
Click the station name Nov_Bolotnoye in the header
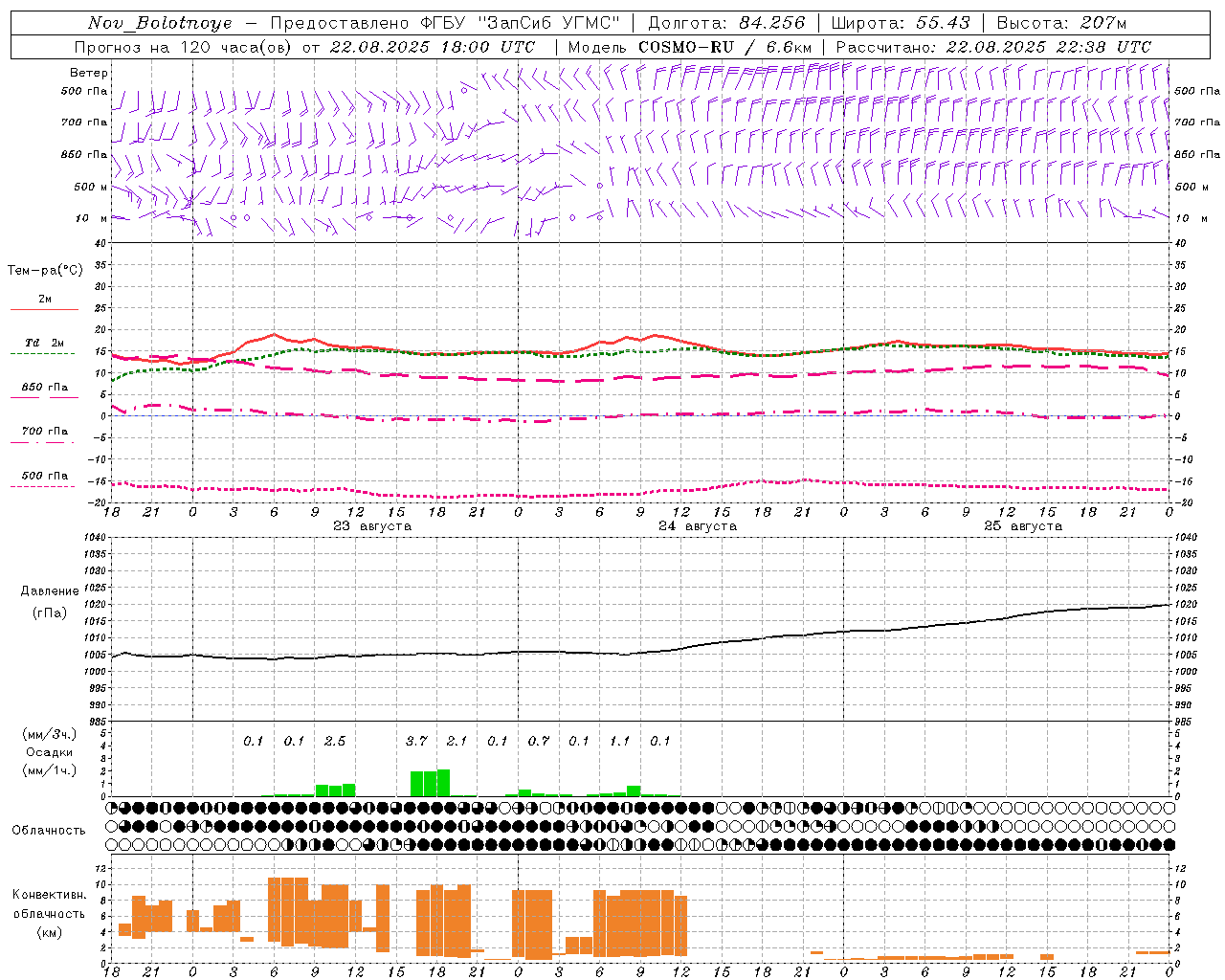(160, 23)
